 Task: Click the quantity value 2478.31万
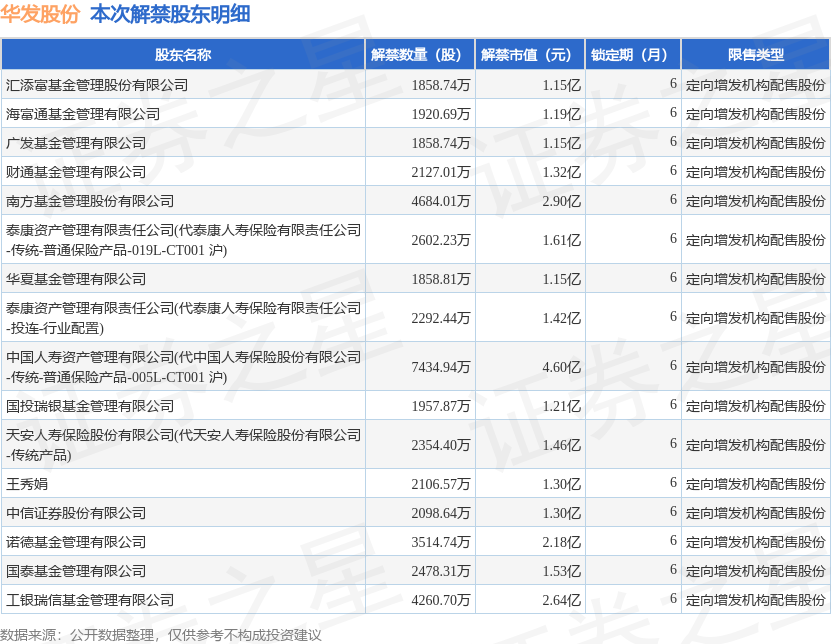(441, 571)
